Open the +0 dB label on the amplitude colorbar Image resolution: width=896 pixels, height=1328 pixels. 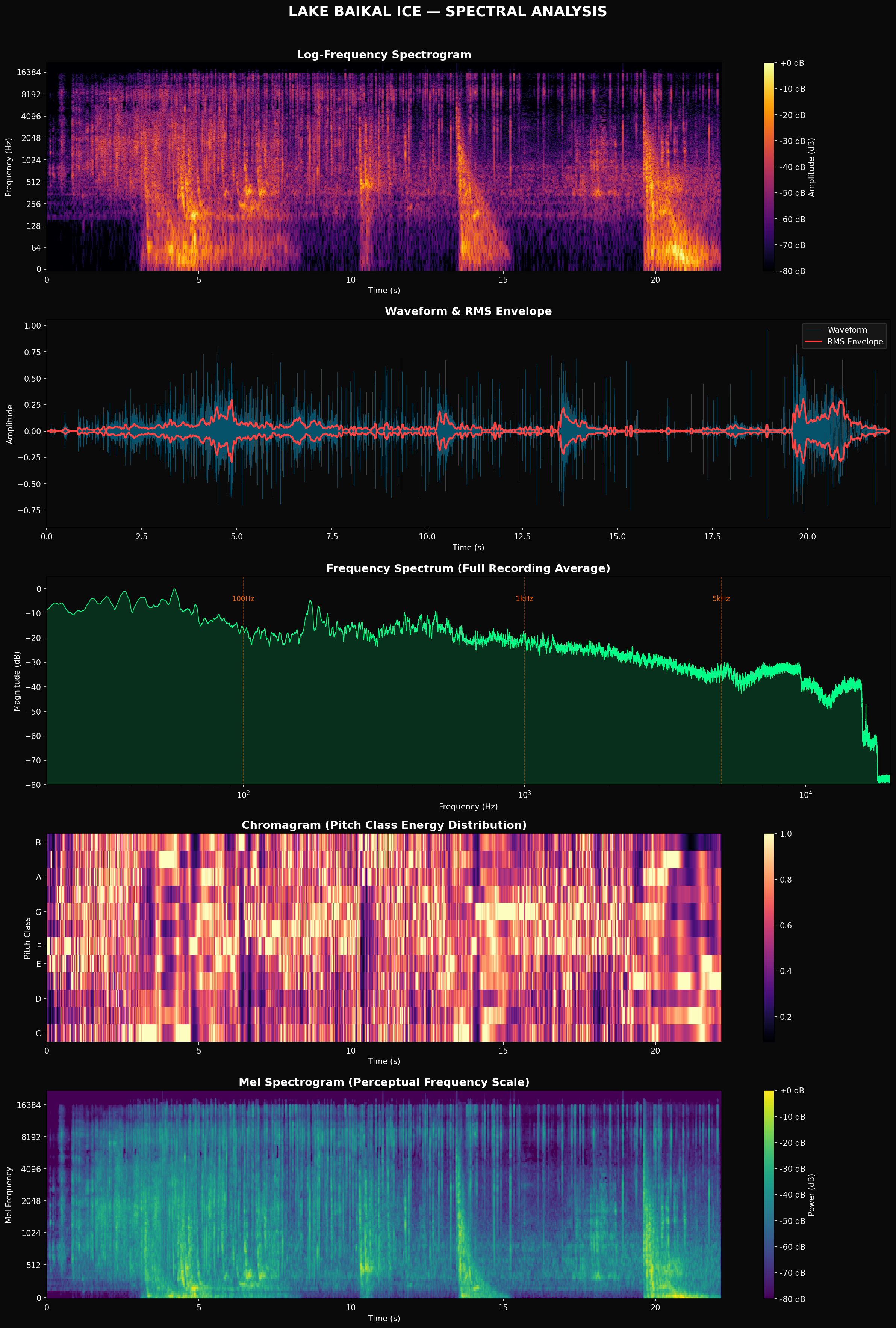click(792, 63)
